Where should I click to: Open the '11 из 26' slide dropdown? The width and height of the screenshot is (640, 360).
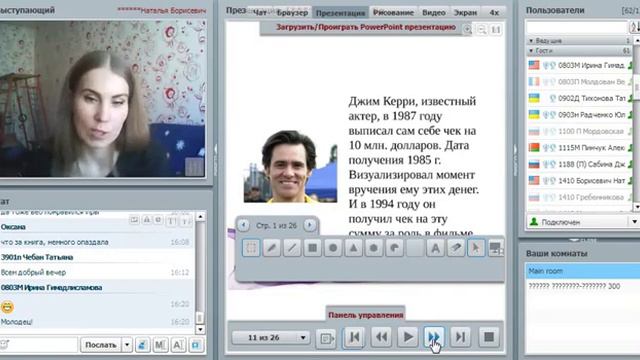(270, 338)
